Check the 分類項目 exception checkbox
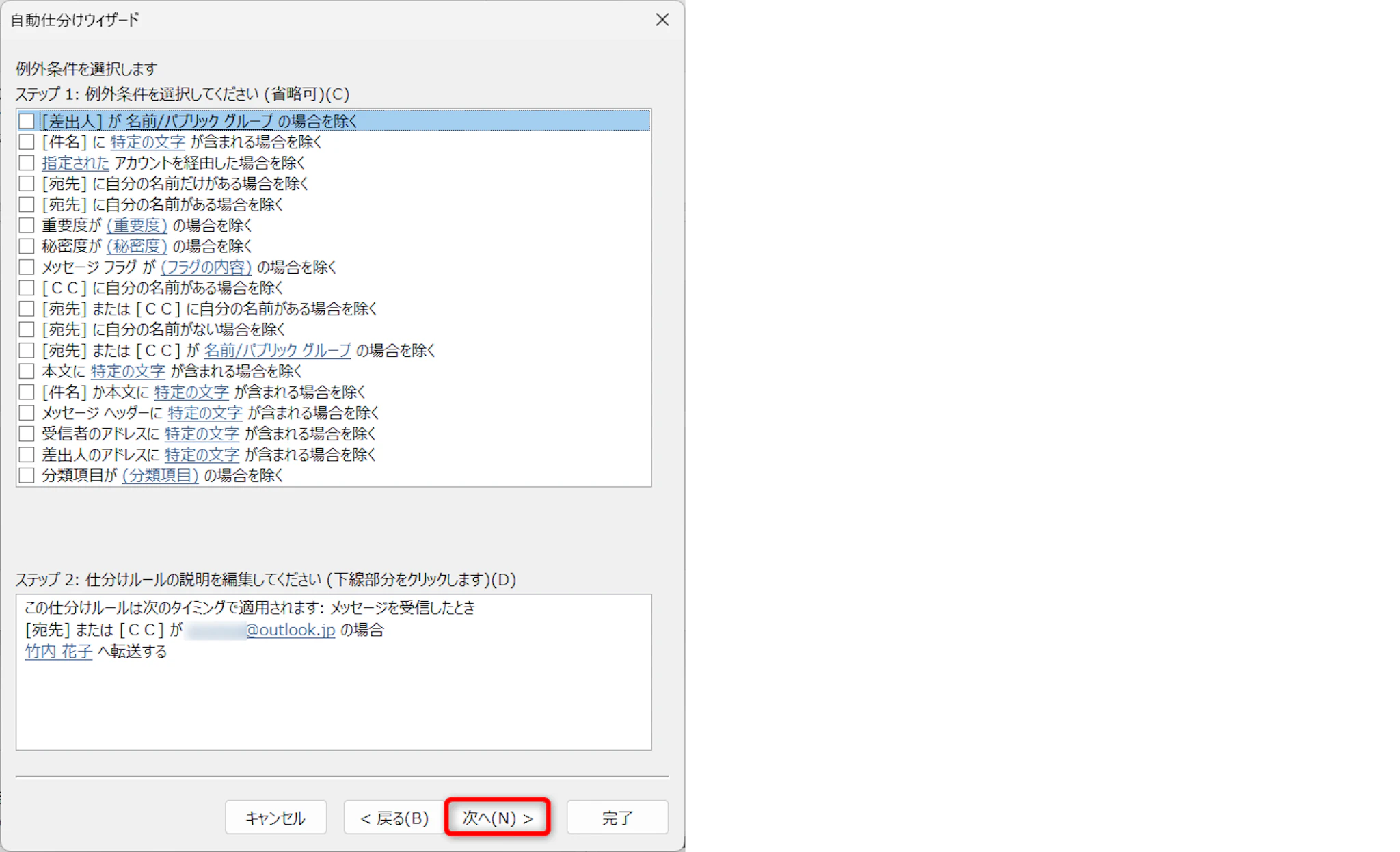The width and height of the screenshot is (1400, 852). (x=27, y=475)
